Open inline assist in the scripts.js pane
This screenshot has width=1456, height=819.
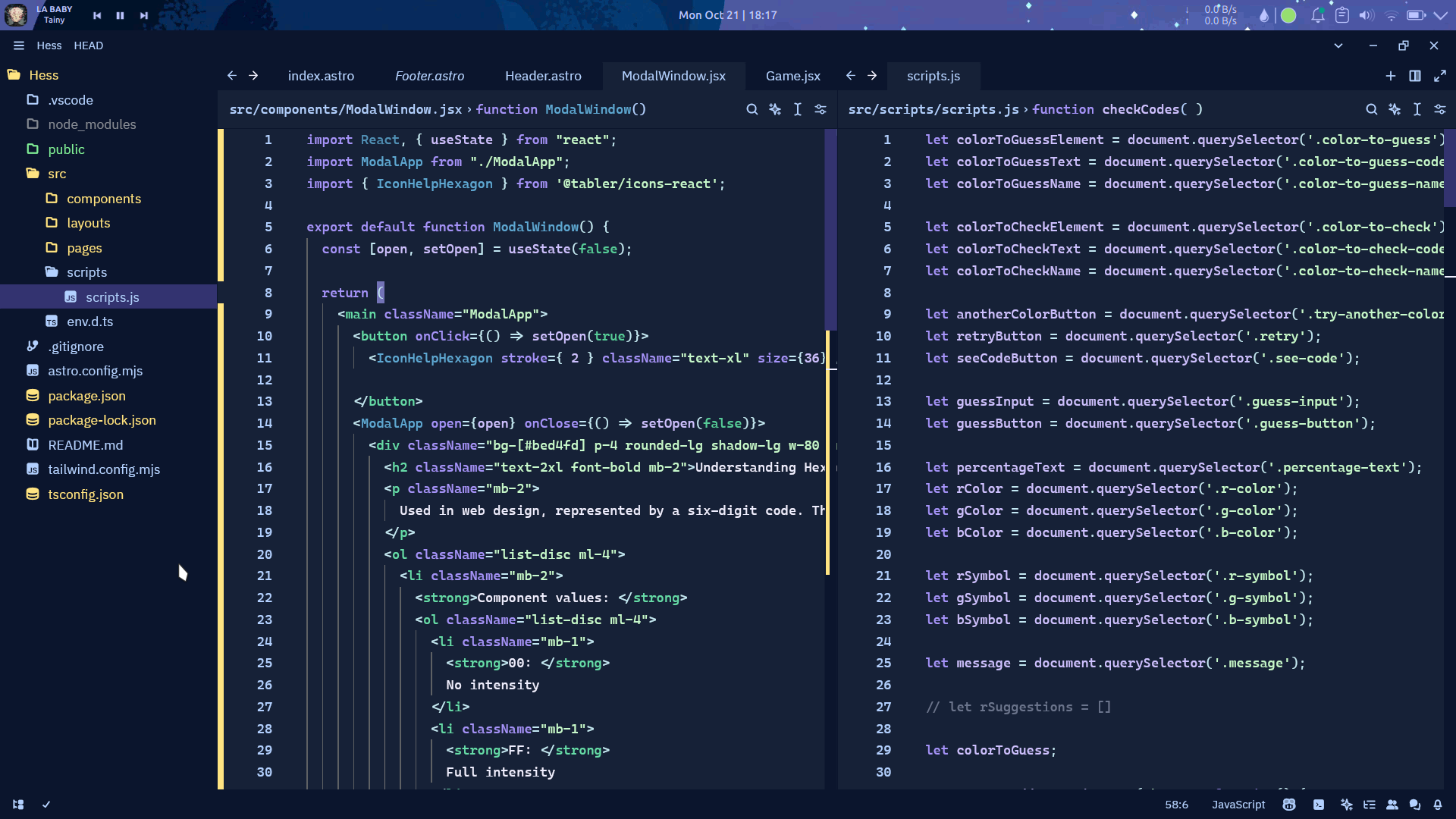pyautogui.click(x=1394, y=109)
